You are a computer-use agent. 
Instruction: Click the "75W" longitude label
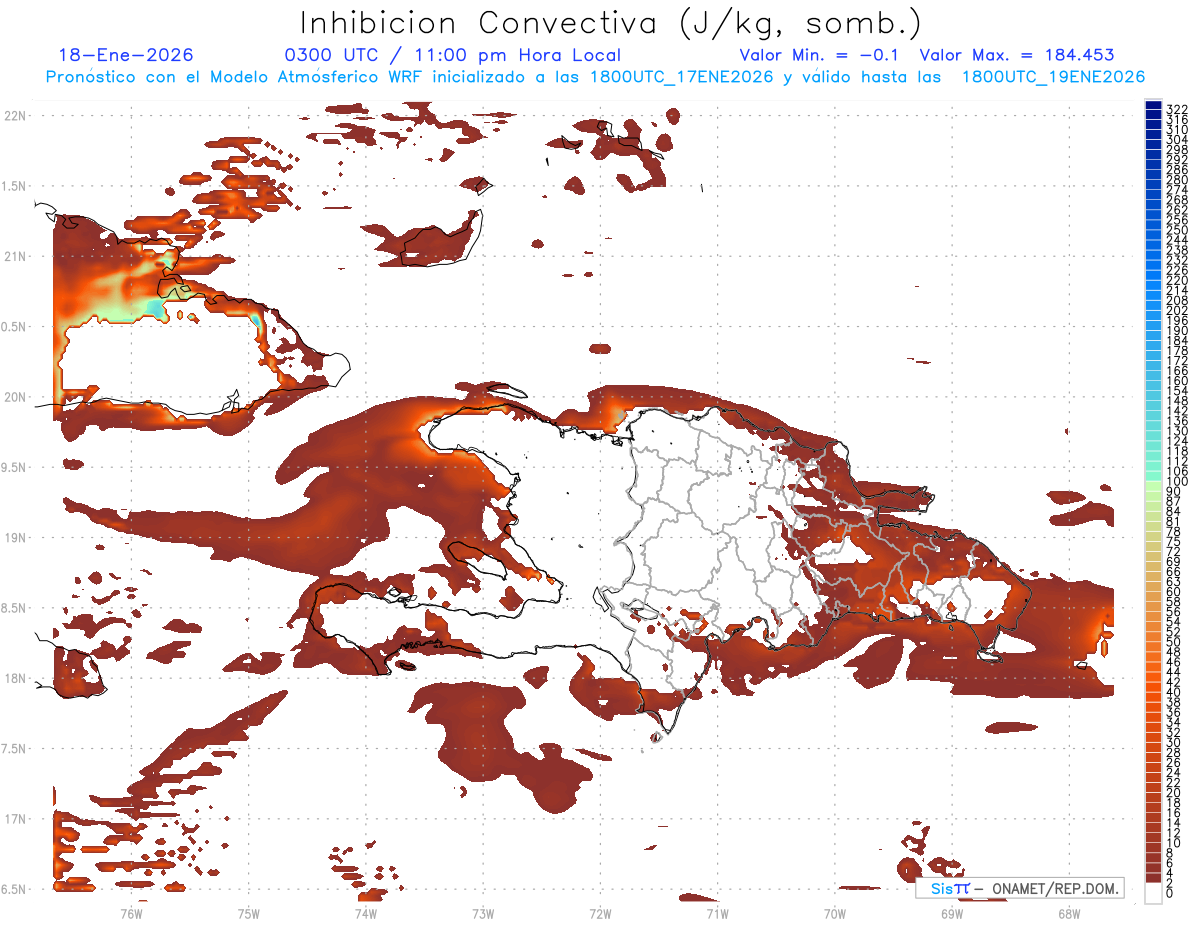click(248, 913)
